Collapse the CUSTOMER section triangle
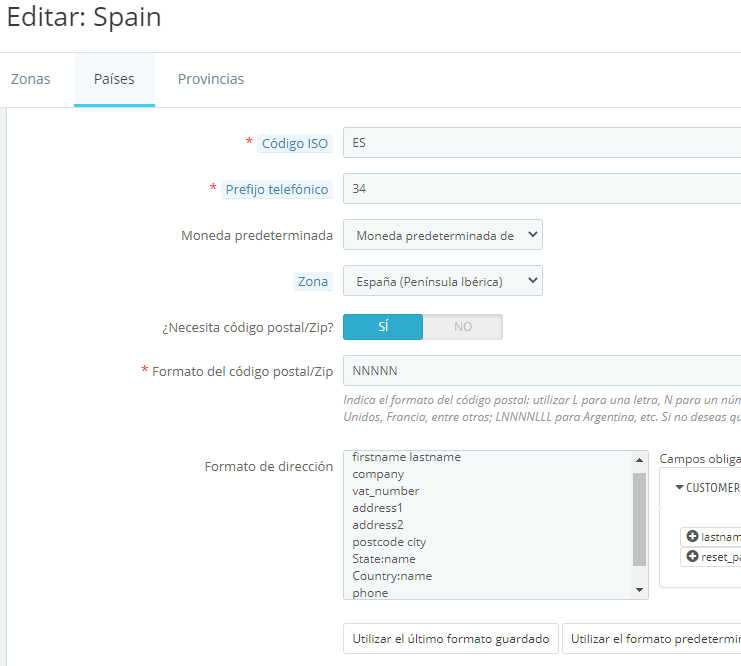The height and width of the screenshot is (666, 741). 680,487
